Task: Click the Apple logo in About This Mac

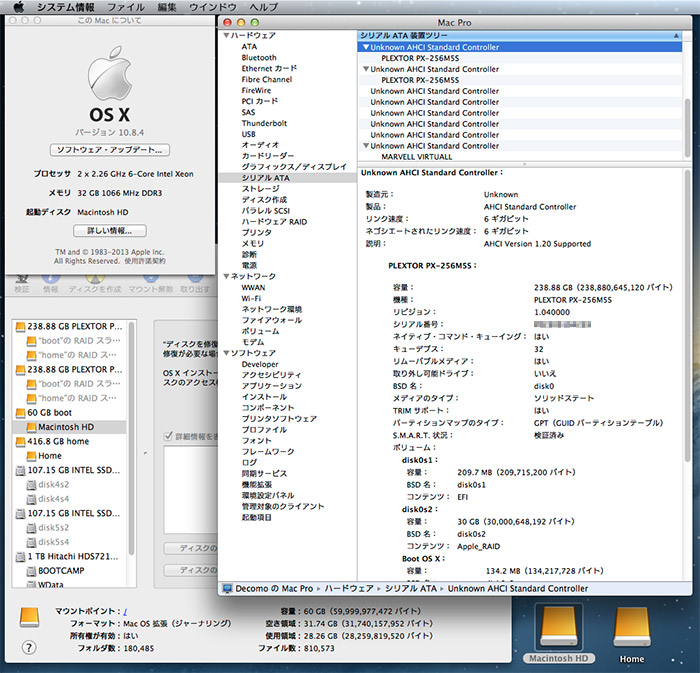Action: 110,74
